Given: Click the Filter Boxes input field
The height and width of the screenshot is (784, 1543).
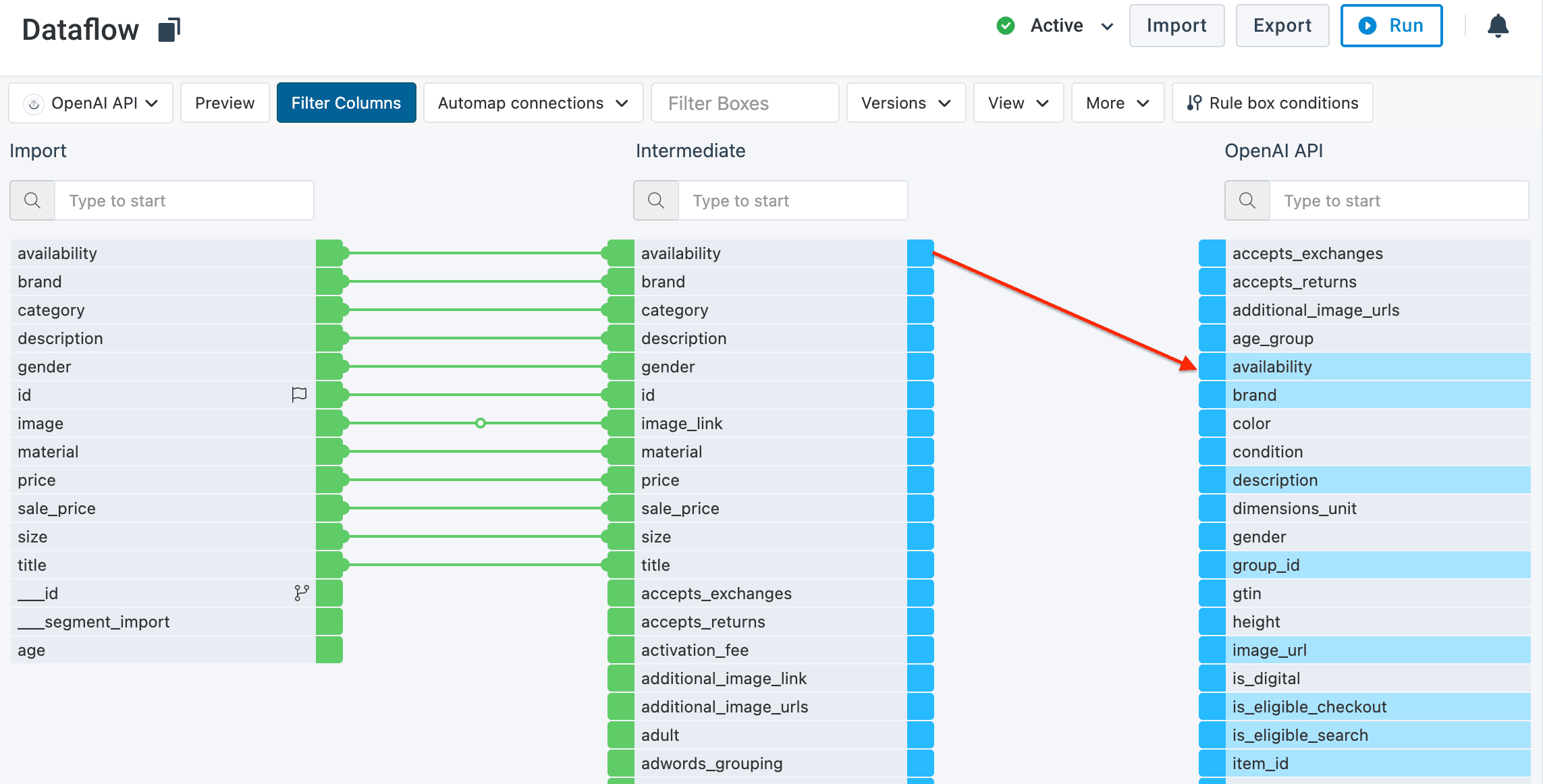Looking at the screenshot, I should point(745,103).
